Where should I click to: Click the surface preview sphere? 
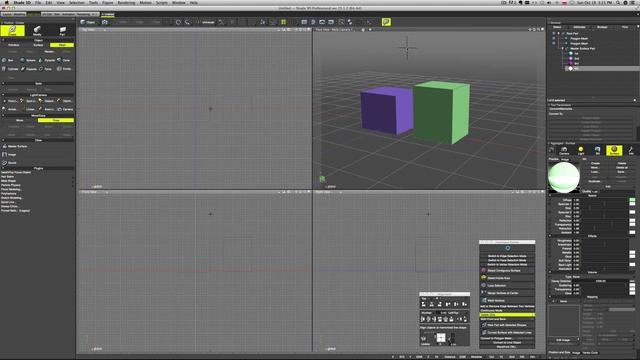[x=564, y=177]
